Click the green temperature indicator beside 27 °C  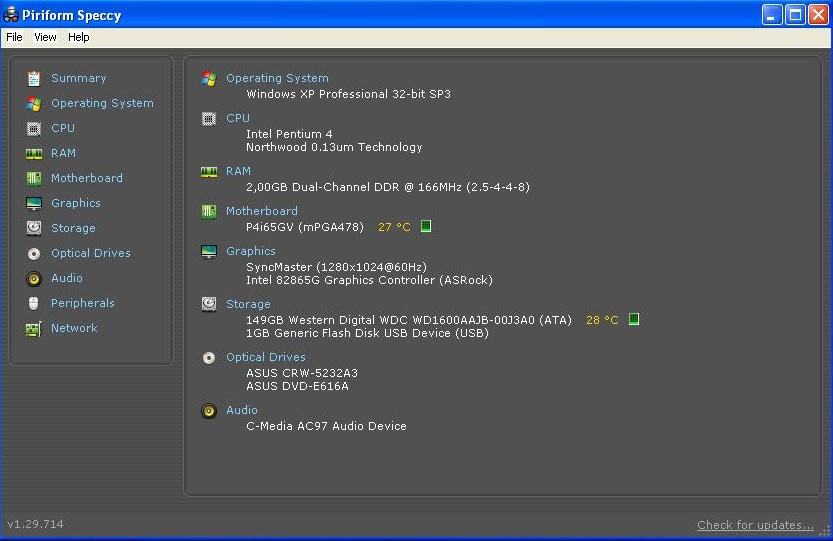(426, 226)
